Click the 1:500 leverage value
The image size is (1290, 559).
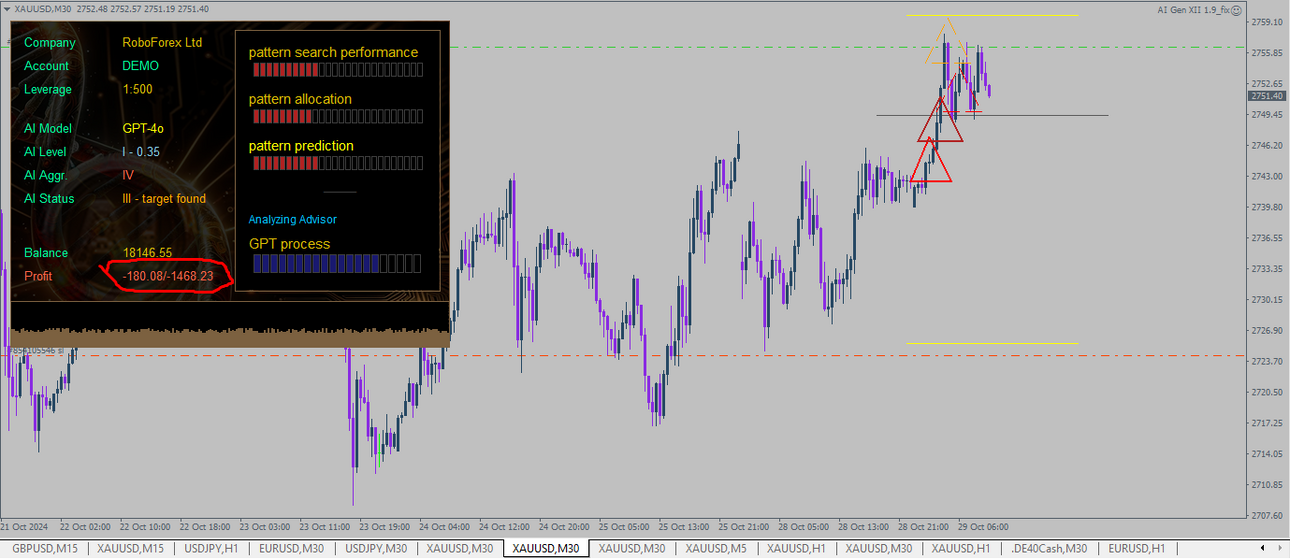tap(137, 89)
